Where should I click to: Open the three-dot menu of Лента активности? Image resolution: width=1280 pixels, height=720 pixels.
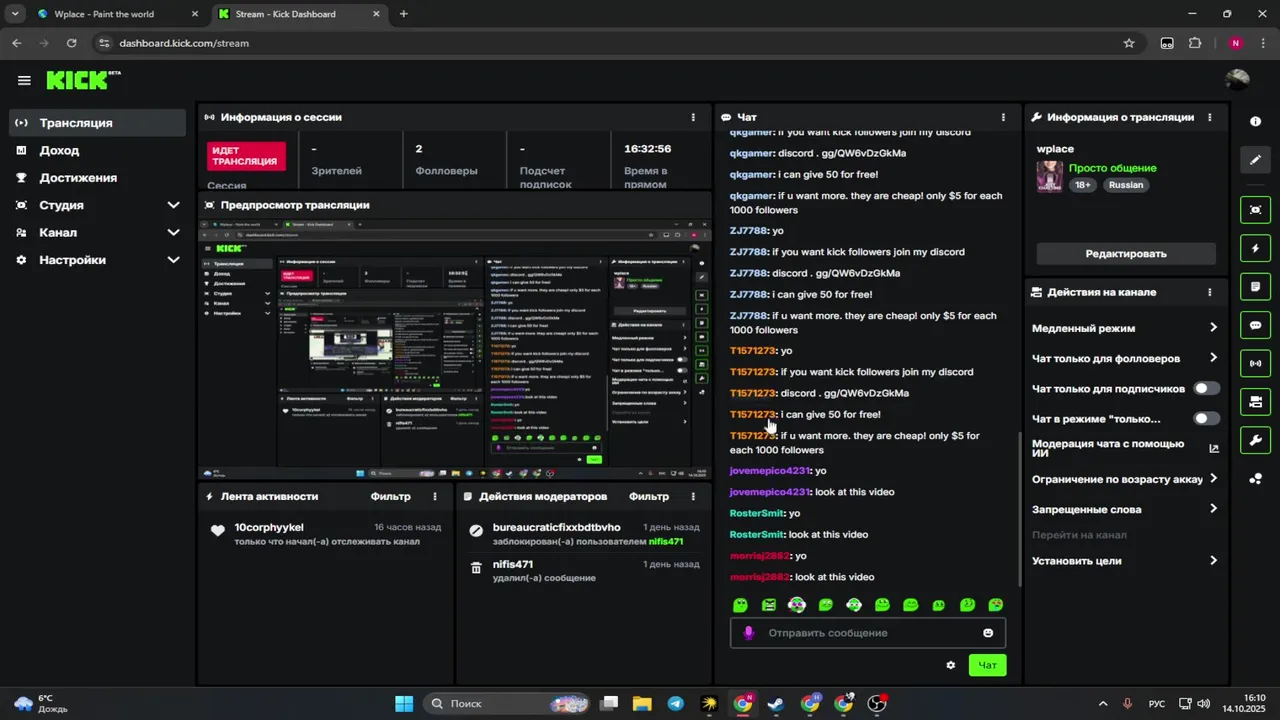click(x=434, y=496)
